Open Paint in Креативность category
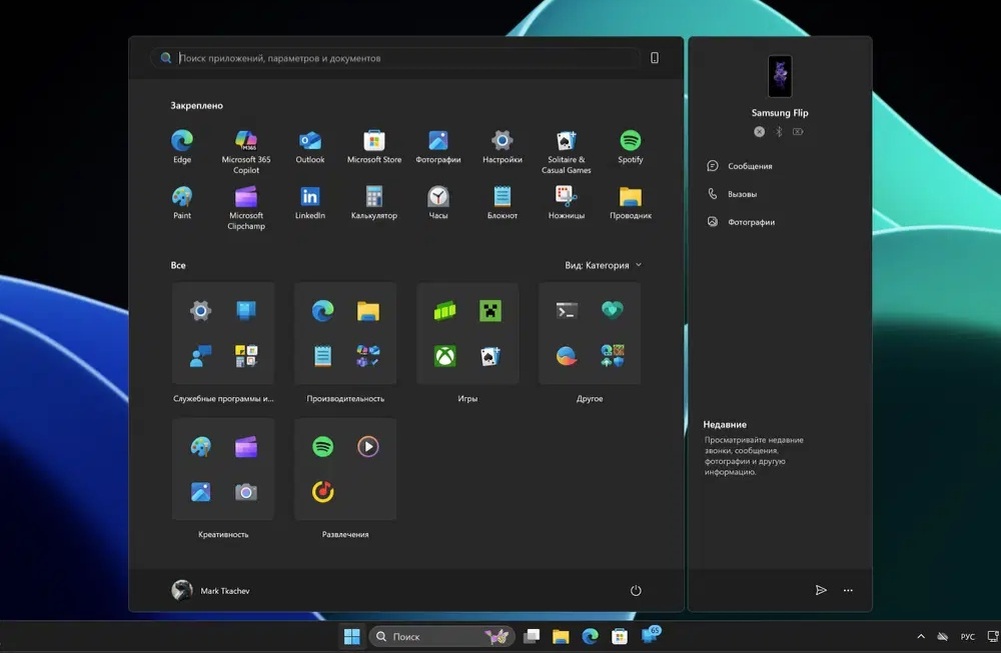The image size is (1001, 653). [200, 446]
